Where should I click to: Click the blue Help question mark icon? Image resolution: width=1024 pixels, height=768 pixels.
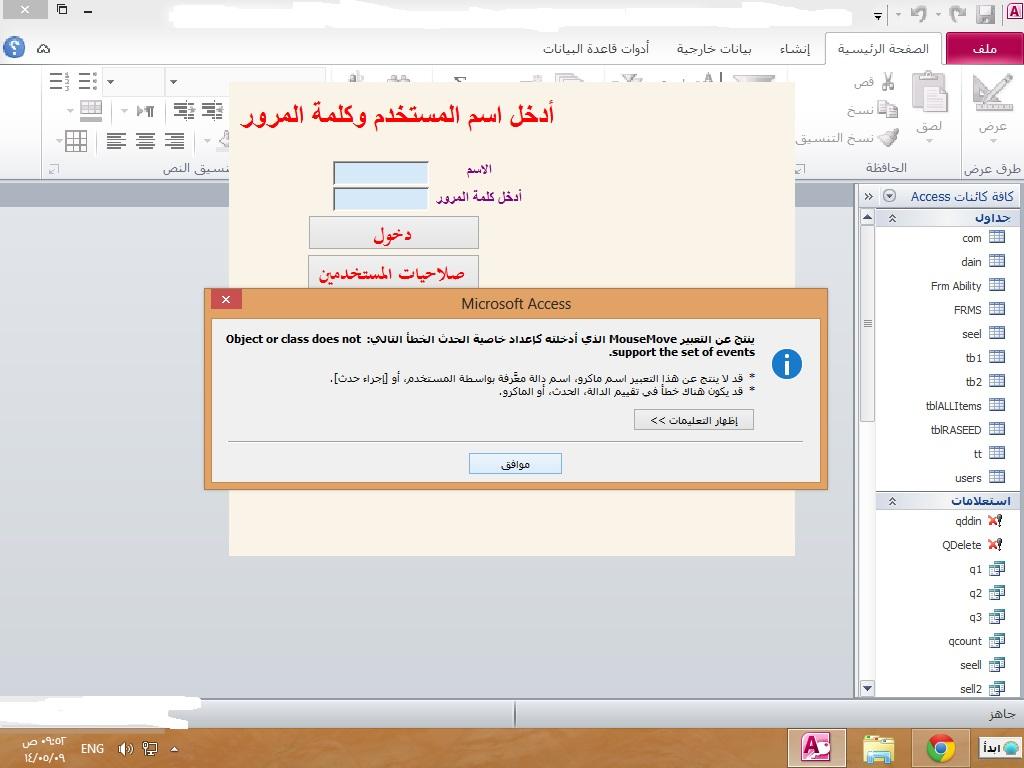[14, 48]
